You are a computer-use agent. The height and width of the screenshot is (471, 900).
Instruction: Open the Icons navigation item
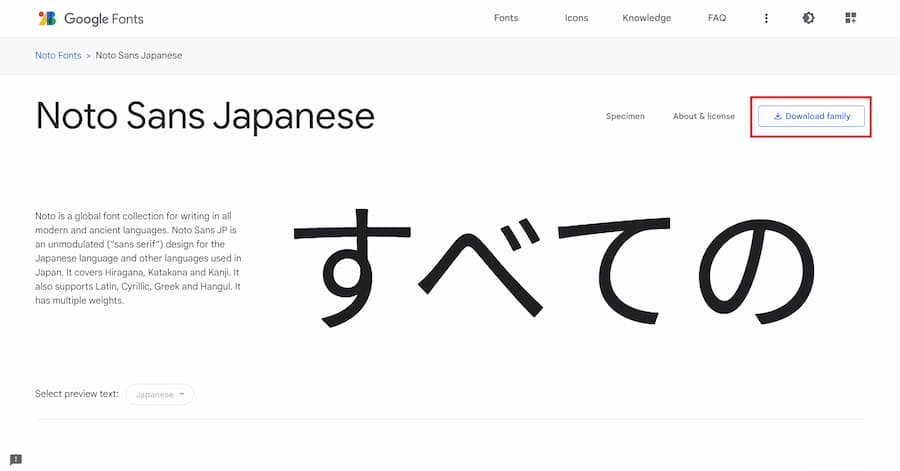(576, 18)
